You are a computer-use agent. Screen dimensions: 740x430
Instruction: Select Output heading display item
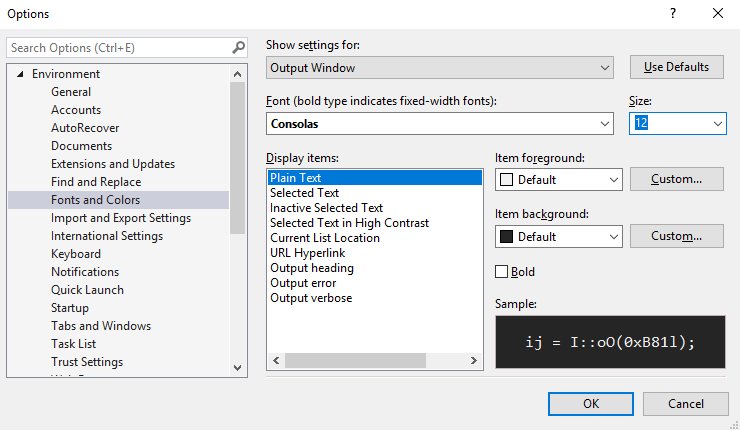pos(311,268)
